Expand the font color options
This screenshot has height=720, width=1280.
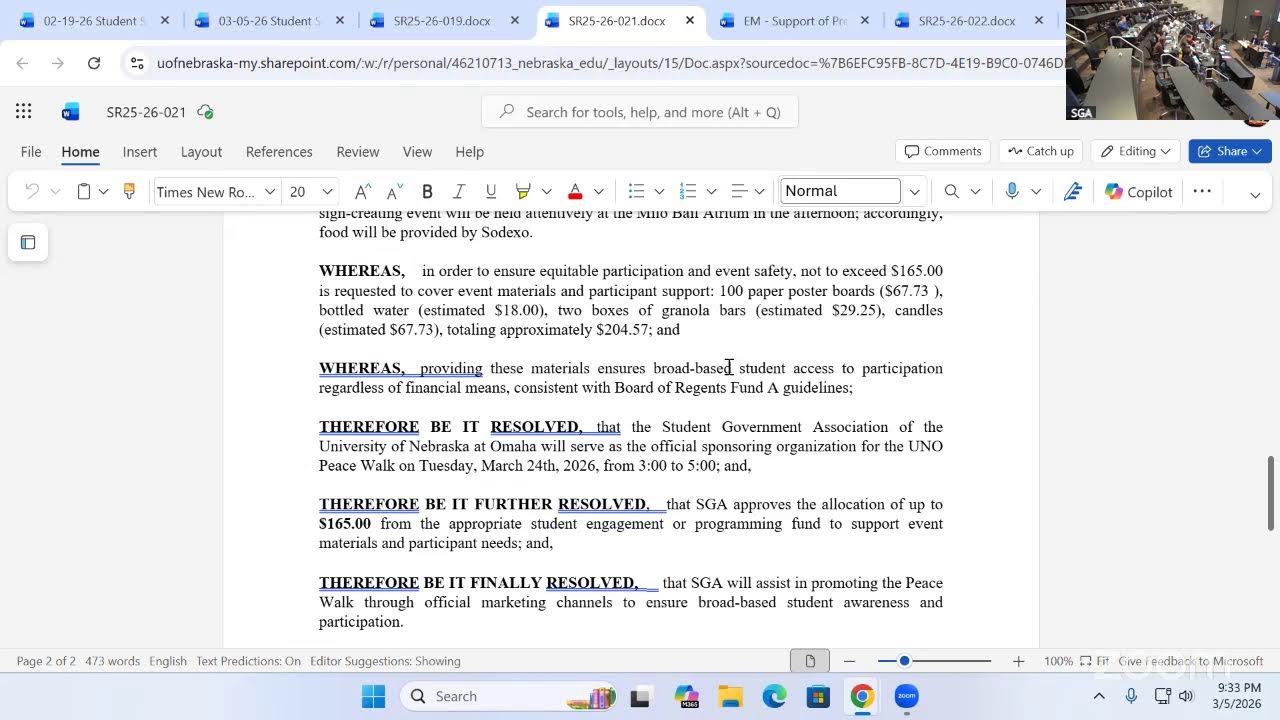(x=599, y=192)
